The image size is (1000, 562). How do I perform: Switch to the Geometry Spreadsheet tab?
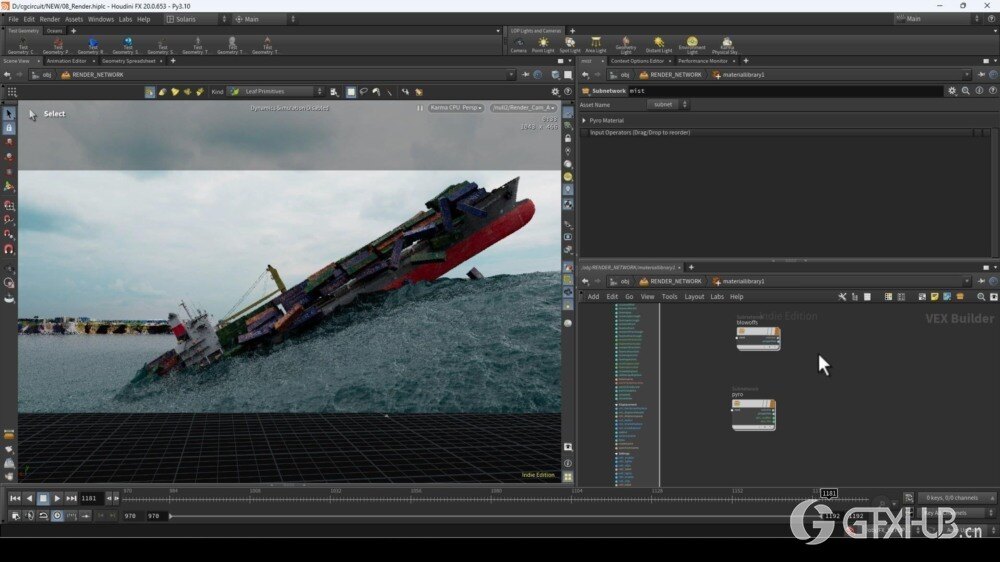click(128, 61)
